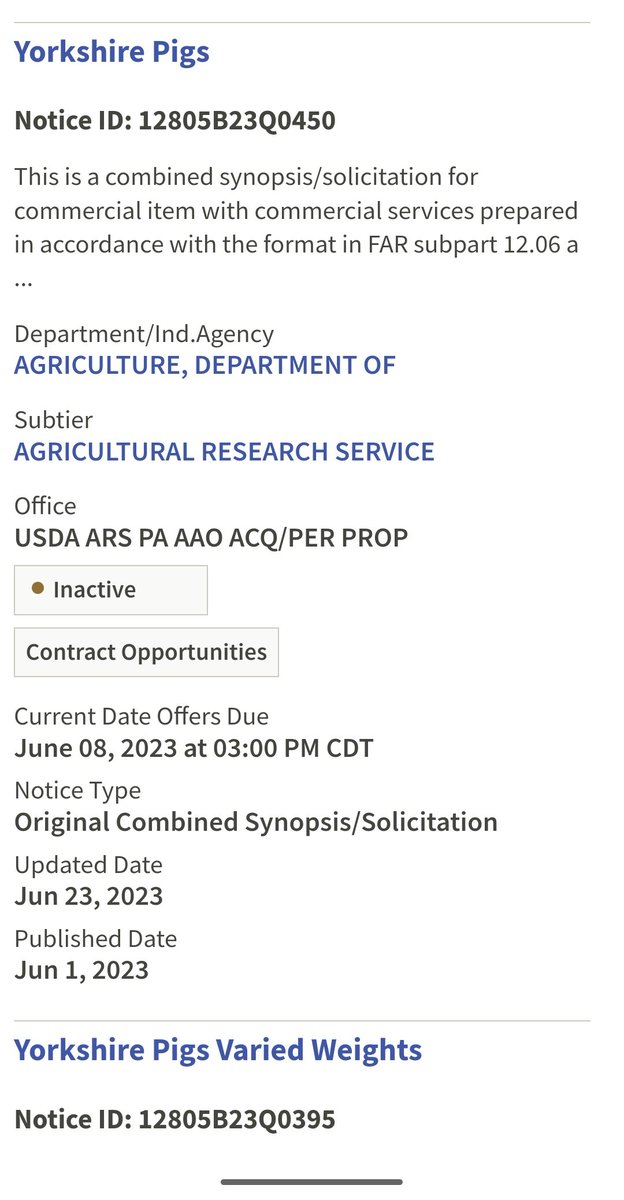Click the AGRICULTURE, DEPARTMENT OF link
The height and width of the screenshot is (1200, 624).
pyautogui.click(x=205, y=365)
